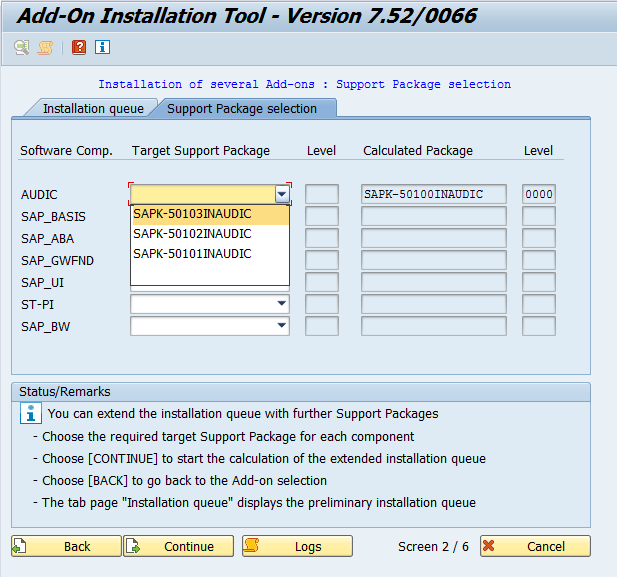The width and height of the screenshot is (617, 577).
Task: Click the AUDIC calculated level 0000 field
Action: 539,194
